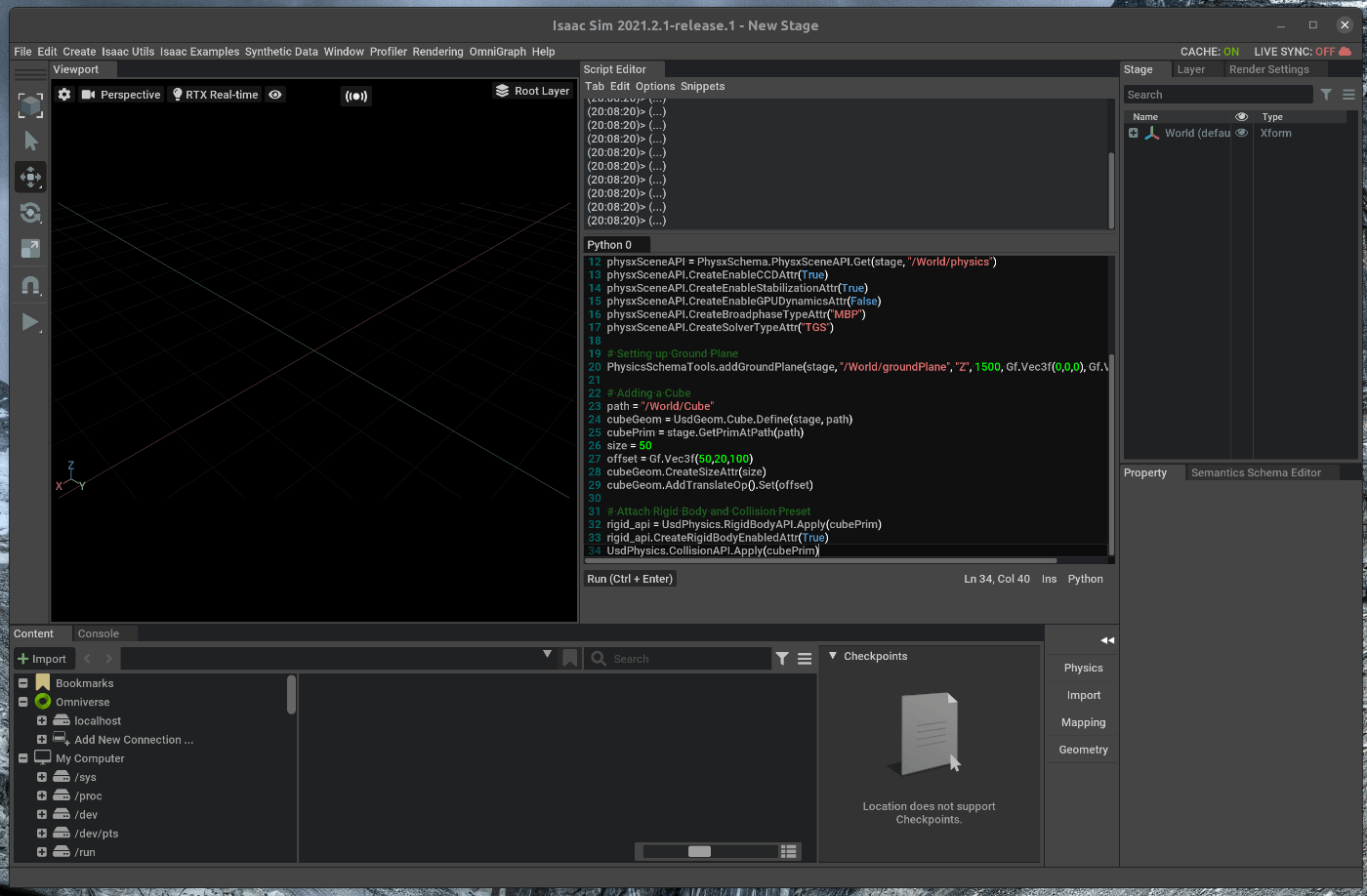The width and height of the screenshot is (1367, 896).
Task: Collapse the Checkpoints section
Action: 833,656
